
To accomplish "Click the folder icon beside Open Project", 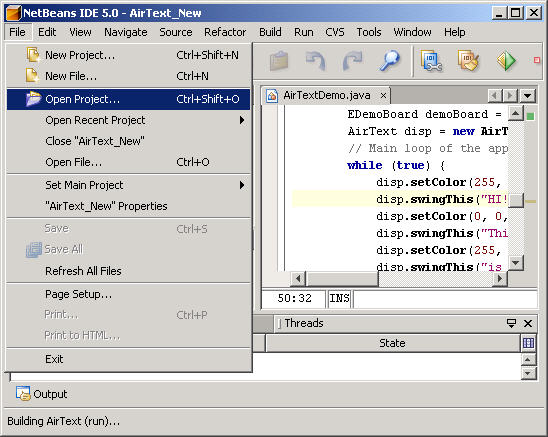I will 33,99.
